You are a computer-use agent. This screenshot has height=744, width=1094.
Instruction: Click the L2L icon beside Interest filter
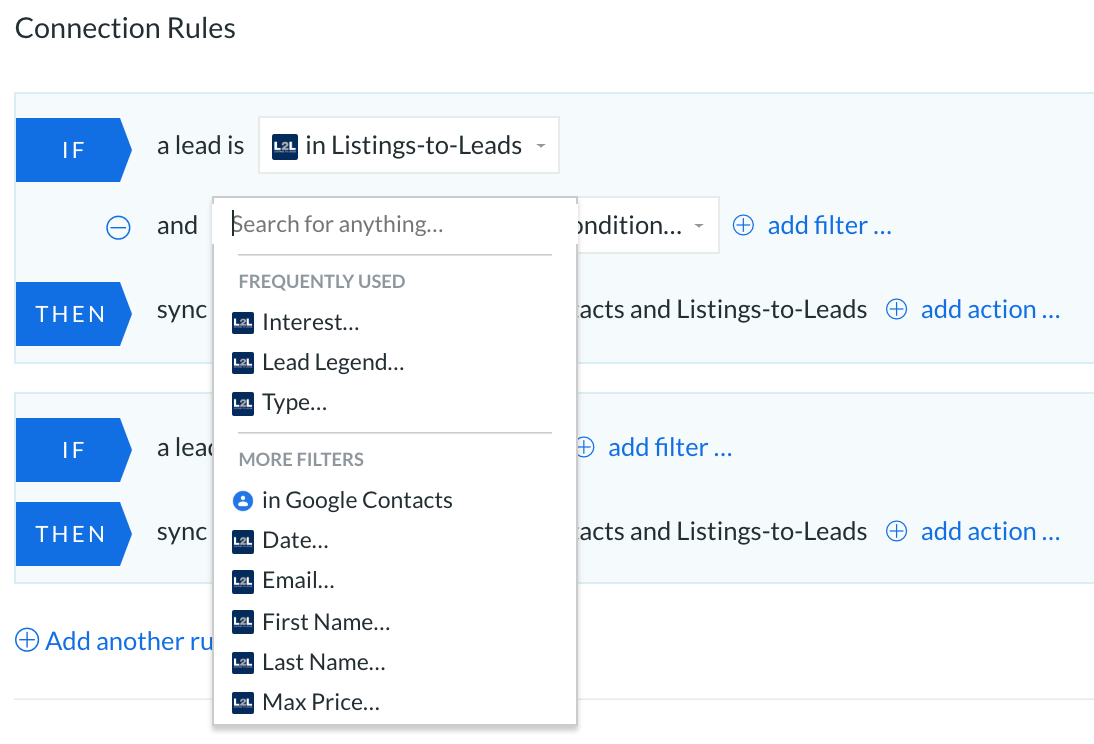[x=243, y=322]
